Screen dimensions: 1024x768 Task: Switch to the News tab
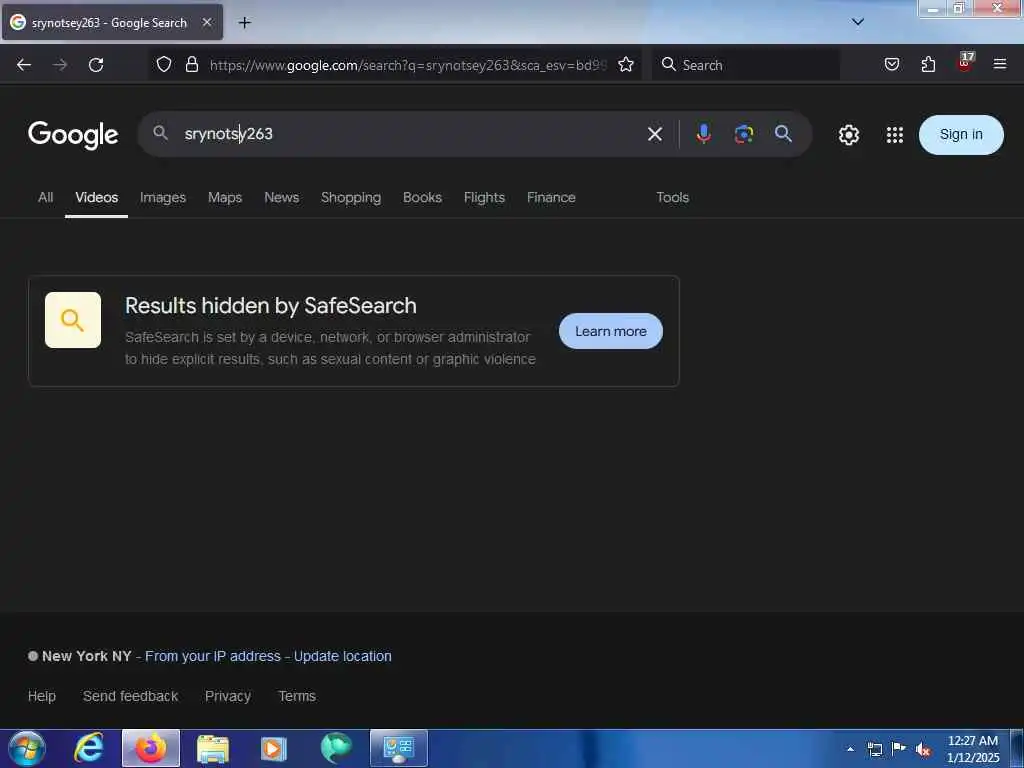click(x=281, y=197)
